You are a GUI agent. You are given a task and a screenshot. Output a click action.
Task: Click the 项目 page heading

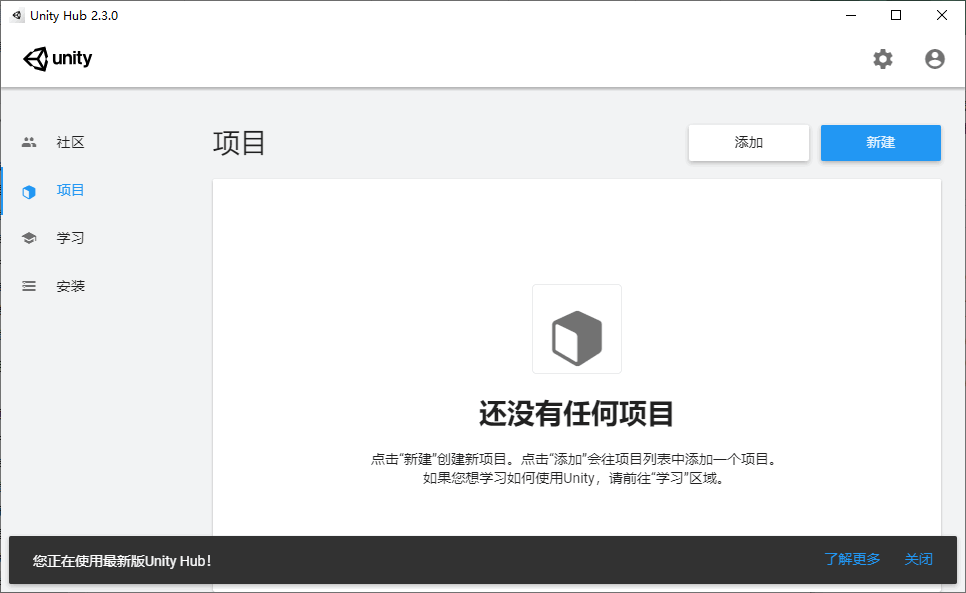tap(239, 143)
